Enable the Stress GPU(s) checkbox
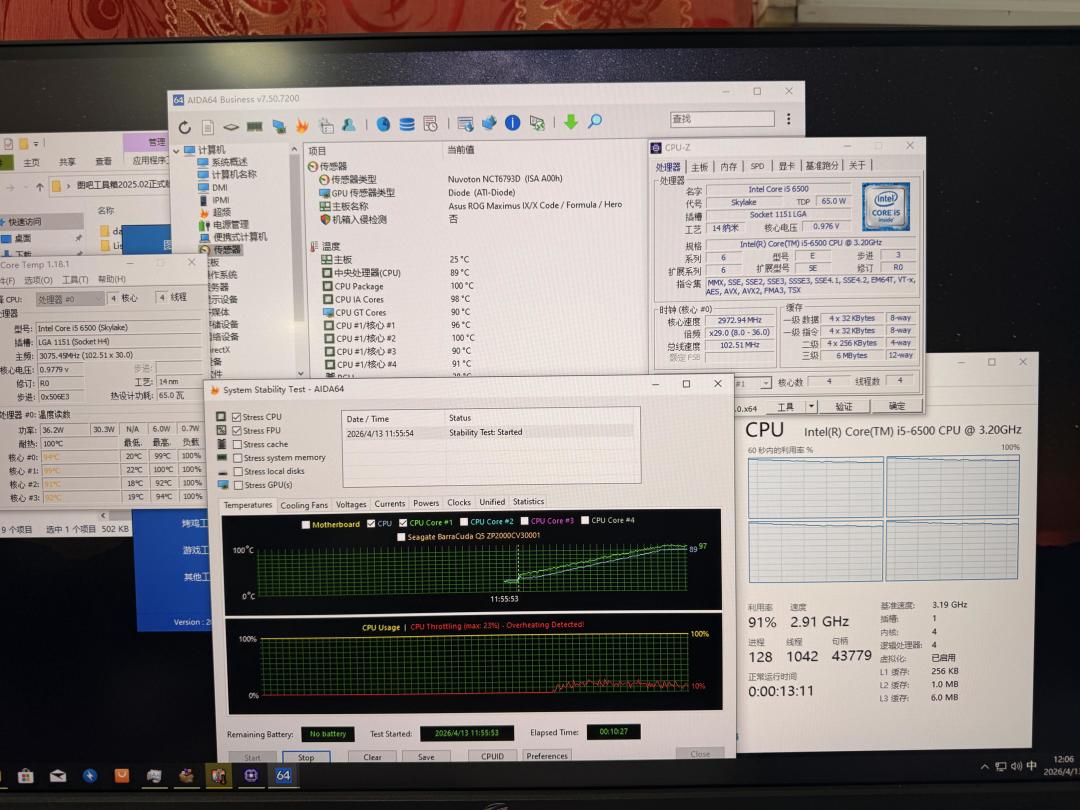1080x810 pixels. pyautogui.click(x=238, y=485)
